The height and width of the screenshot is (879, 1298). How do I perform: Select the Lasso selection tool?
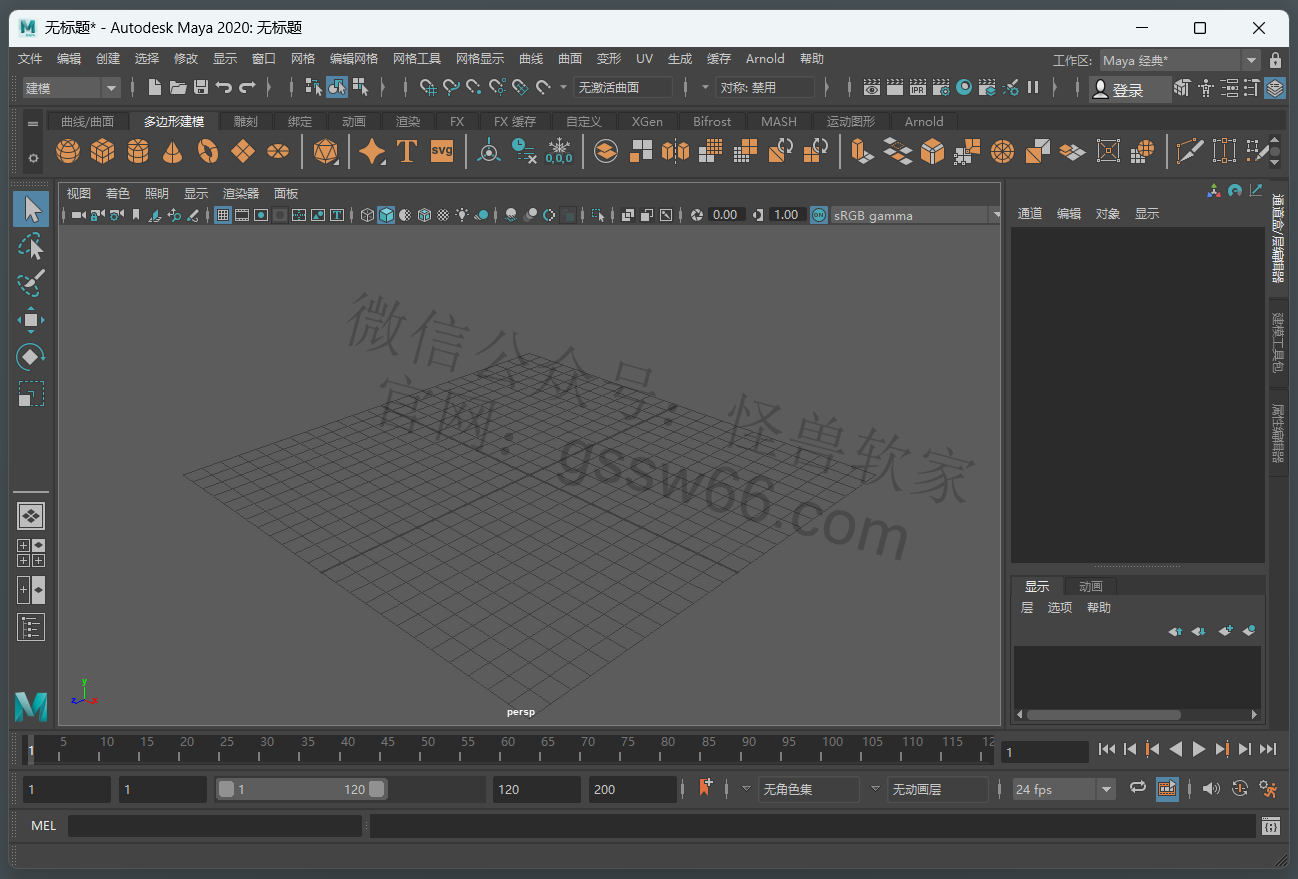31,246
